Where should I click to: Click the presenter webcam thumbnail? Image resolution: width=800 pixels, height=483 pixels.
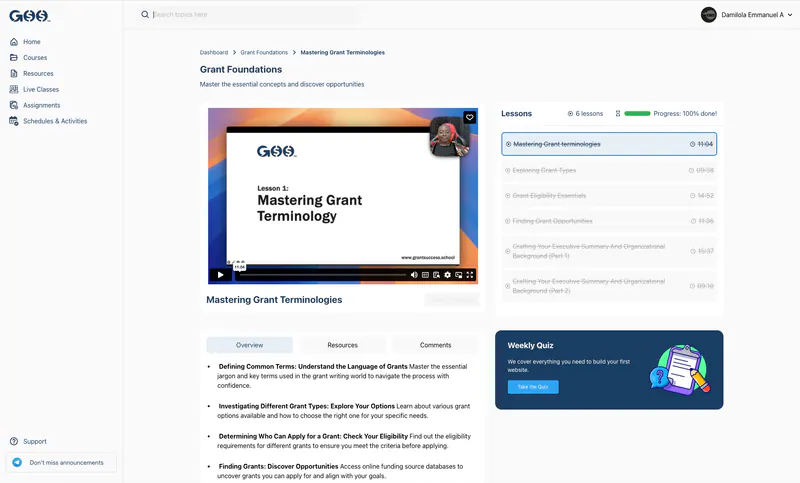pos(449,137)
